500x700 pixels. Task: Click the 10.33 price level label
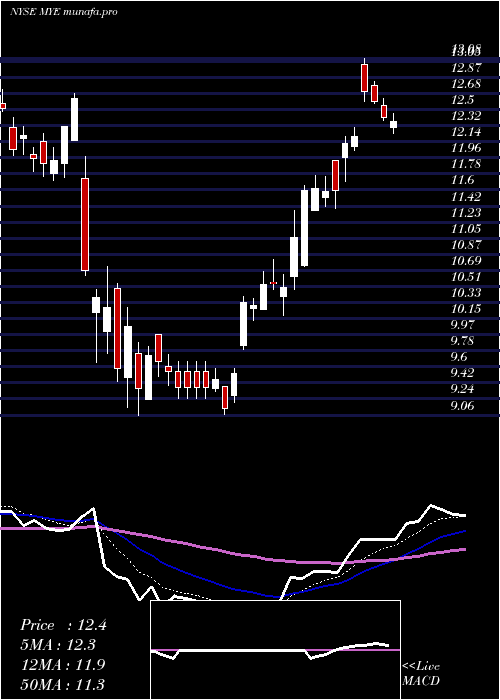click(466, 293)
